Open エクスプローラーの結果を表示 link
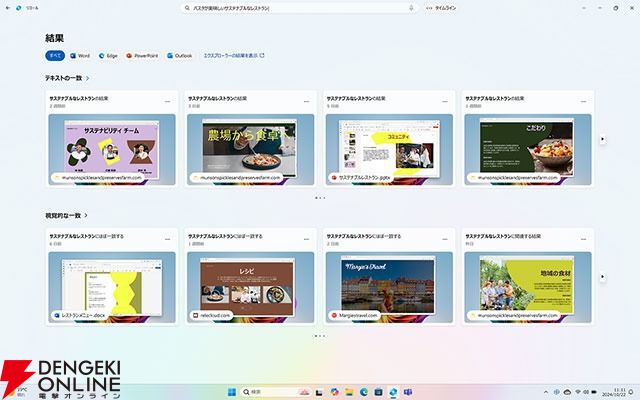640x400 pixels. [x=234, y=56]
